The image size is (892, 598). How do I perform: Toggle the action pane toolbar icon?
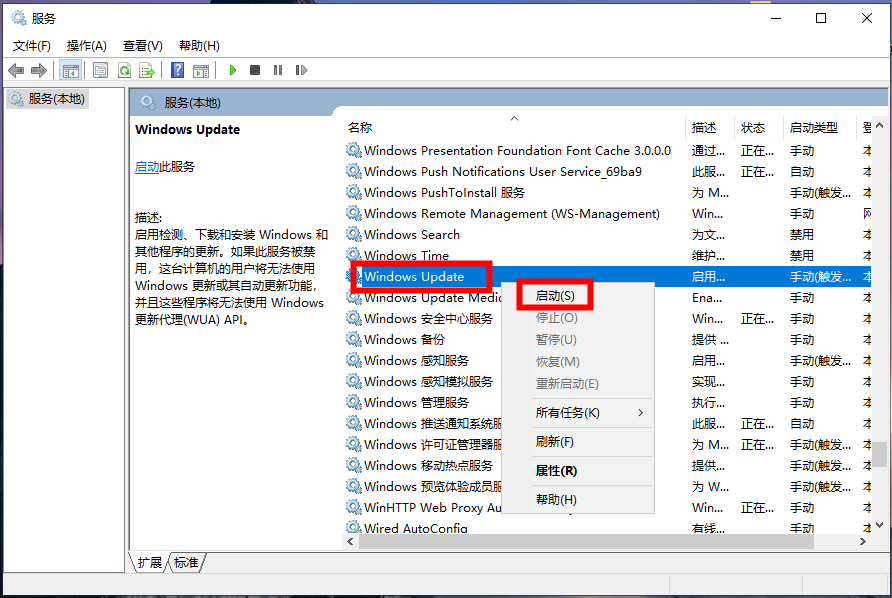click(201, 71)
